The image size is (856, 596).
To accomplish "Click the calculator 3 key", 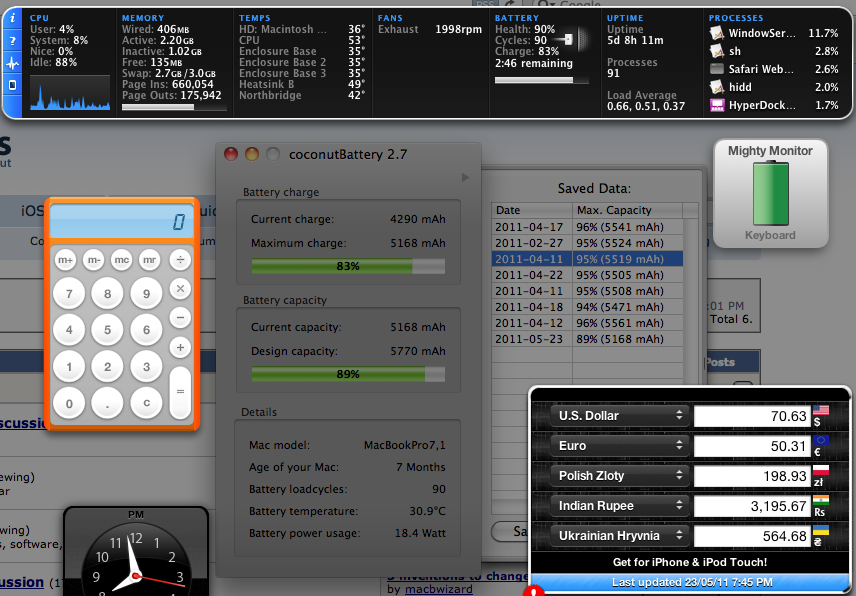I will click(146, 366).
